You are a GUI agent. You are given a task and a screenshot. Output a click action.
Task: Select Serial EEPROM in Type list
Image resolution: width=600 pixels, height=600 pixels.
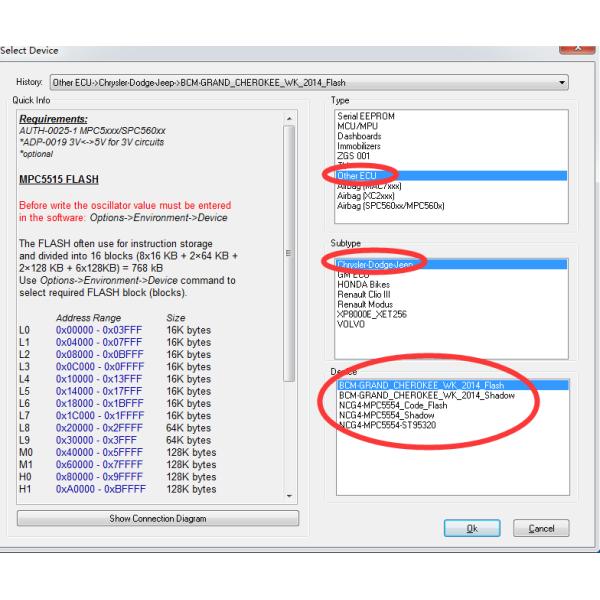click(367, 117)
